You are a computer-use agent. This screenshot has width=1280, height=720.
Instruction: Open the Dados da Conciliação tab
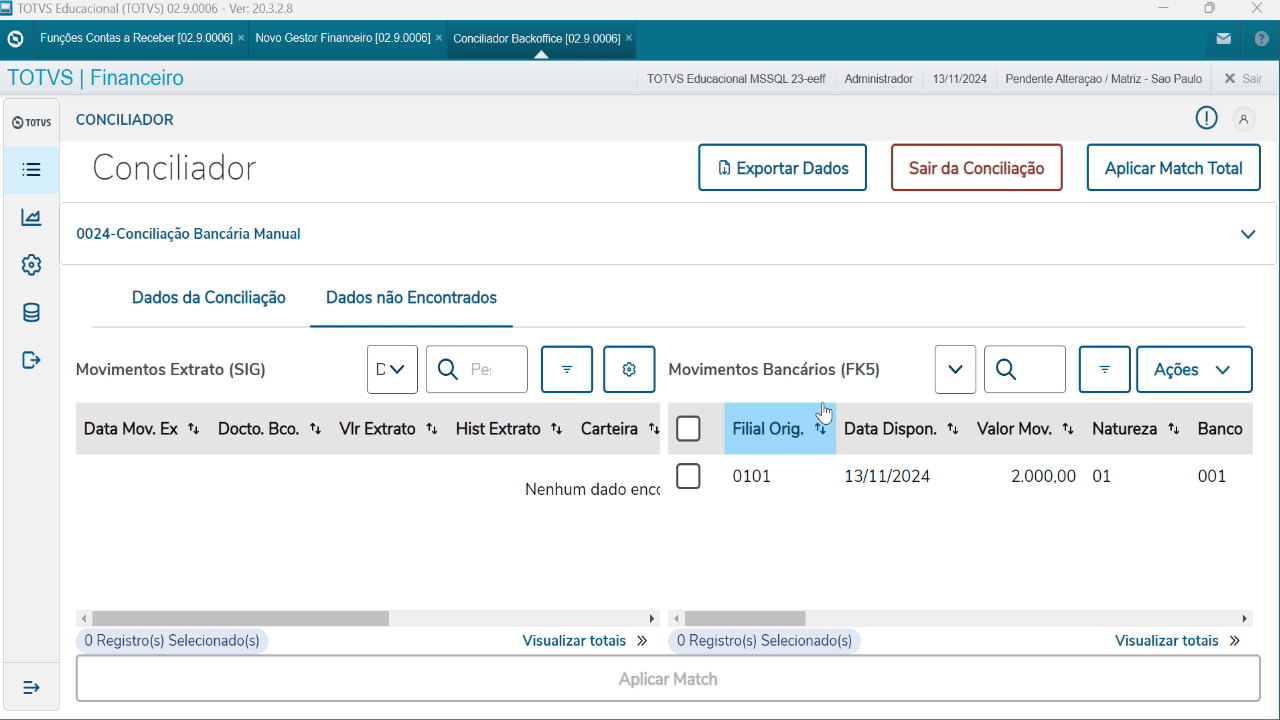point(209,297)
